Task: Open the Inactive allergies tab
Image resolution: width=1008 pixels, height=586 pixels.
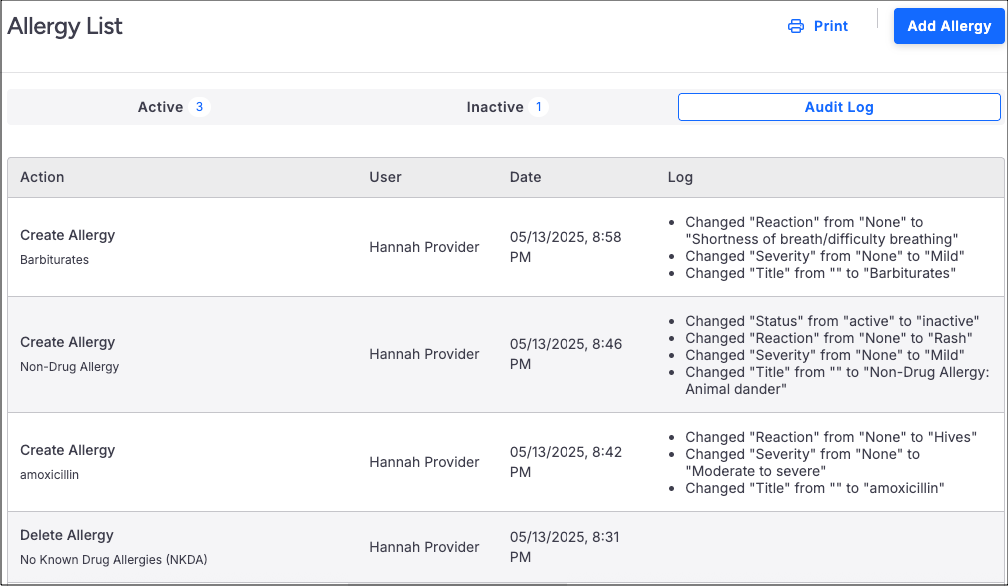Action: [495, 107]
